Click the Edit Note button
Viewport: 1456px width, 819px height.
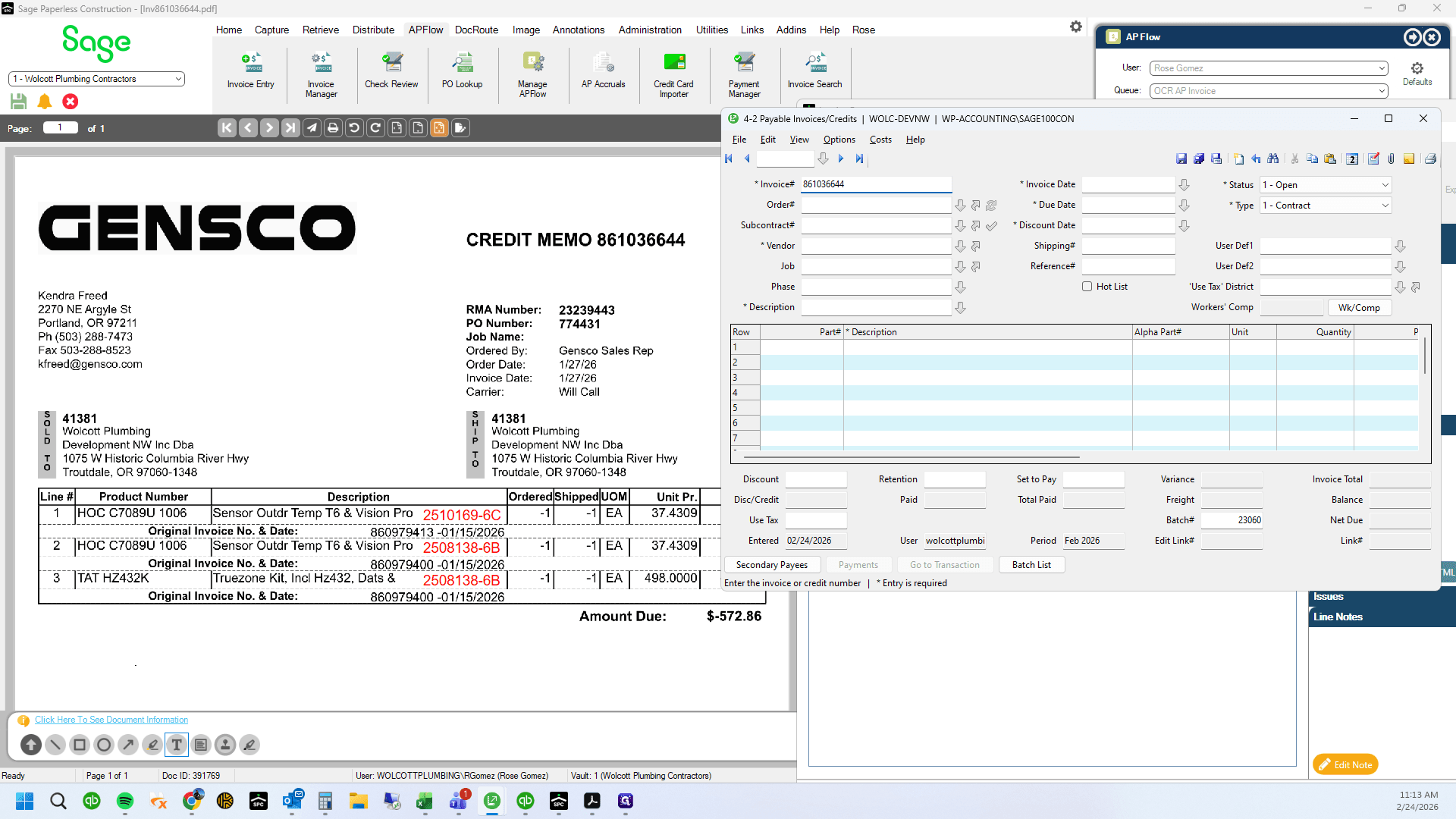point(1345,764)
